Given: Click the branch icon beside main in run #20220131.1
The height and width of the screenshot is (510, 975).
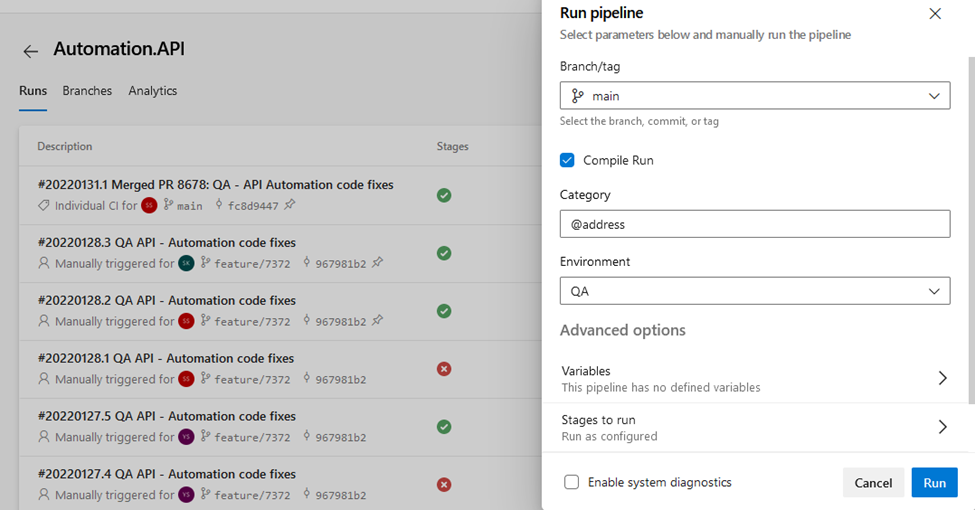Looking at the screenshot, I should (x=169, y=205).
